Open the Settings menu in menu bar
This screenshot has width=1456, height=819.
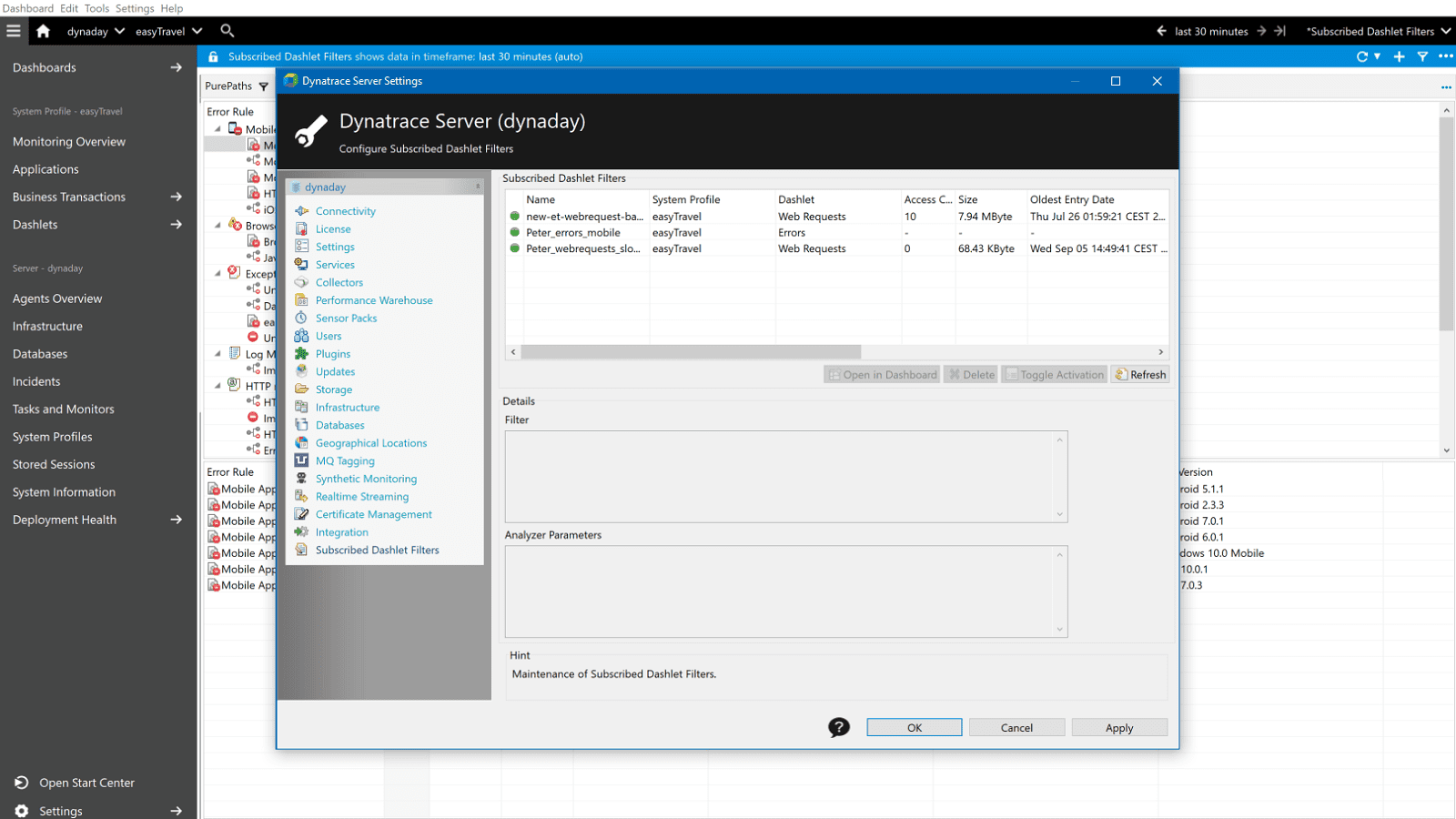(135, 8)
